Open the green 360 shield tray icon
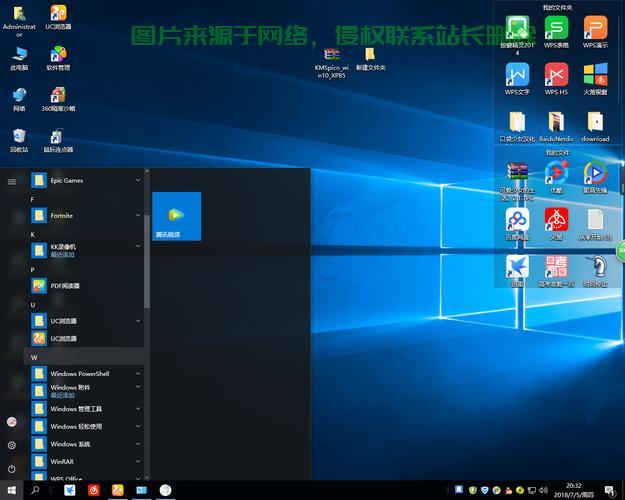625x500 pixels. (x=473, y=490)
